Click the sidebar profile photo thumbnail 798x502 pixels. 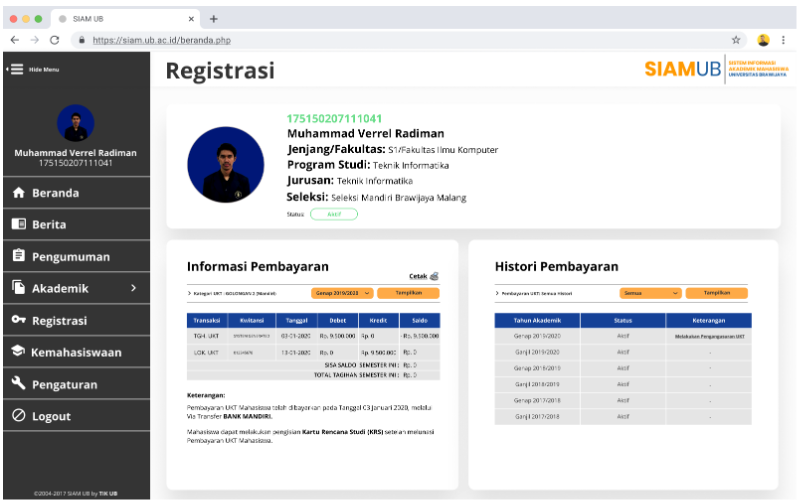(75, 123)
